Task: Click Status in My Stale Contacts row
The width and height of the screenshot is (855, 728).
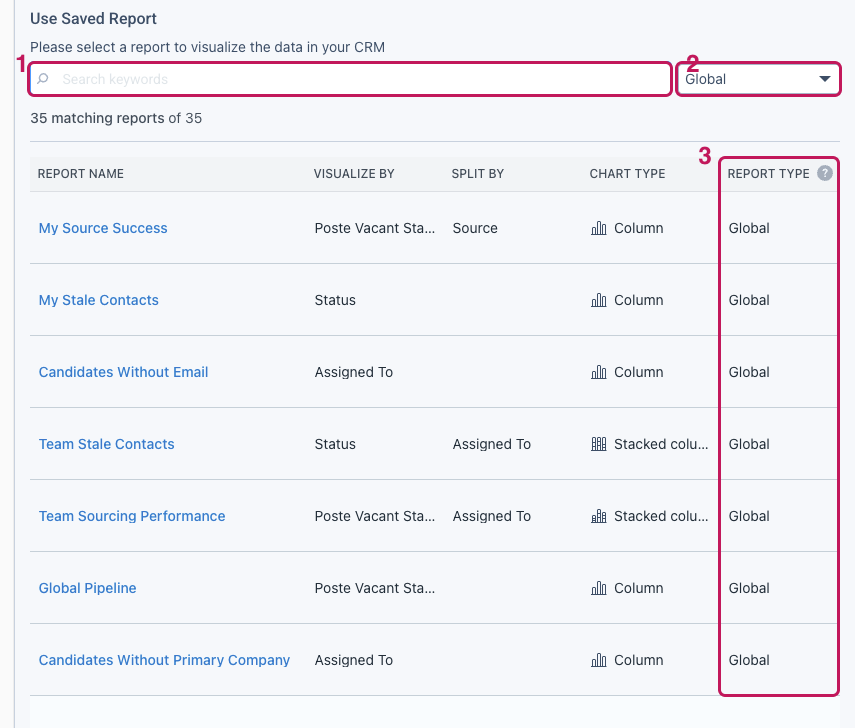Action: 335,300
